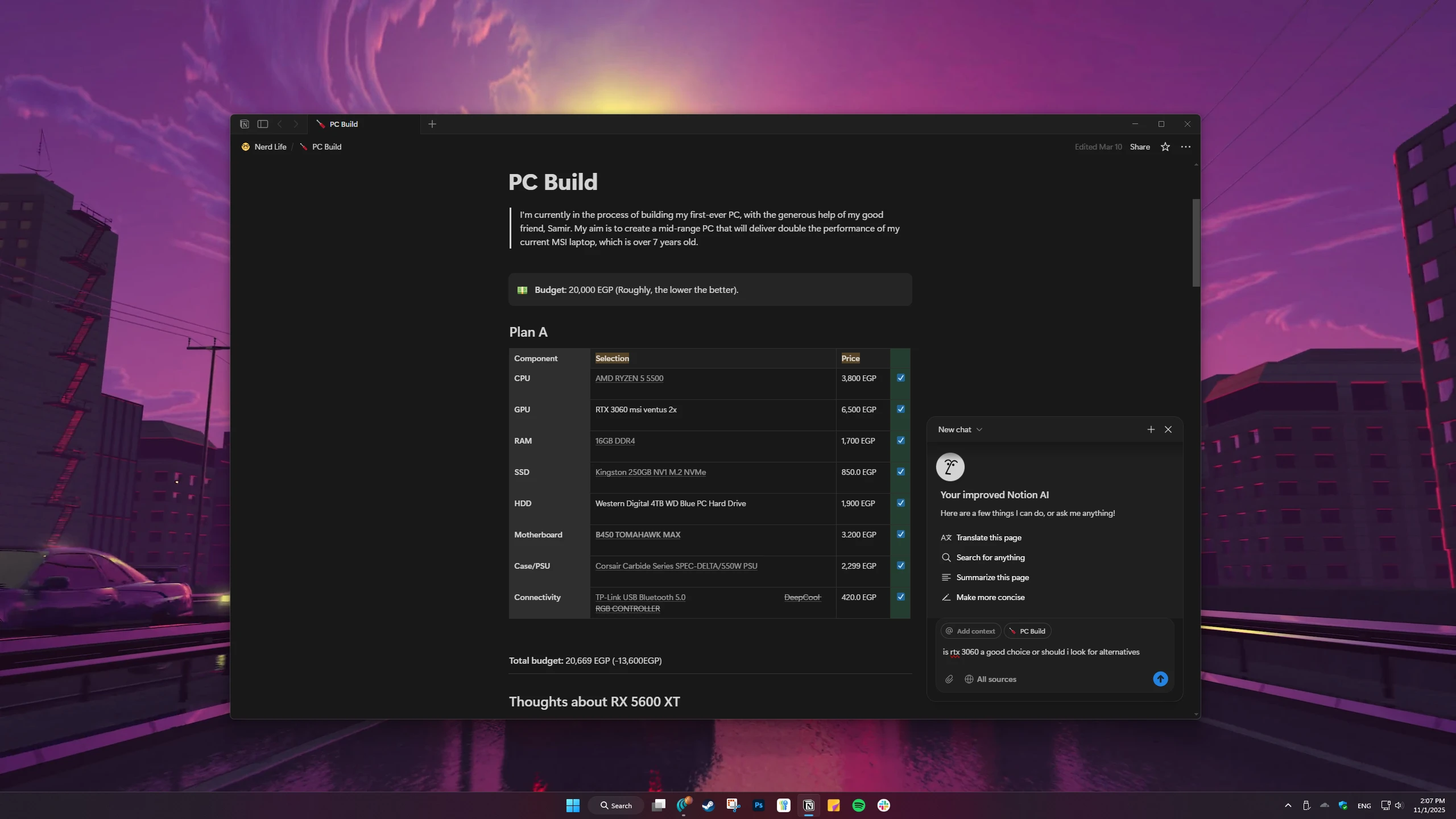Select the PC Build tab
This screenshot has width=1456, height=819.
point(344,124)
